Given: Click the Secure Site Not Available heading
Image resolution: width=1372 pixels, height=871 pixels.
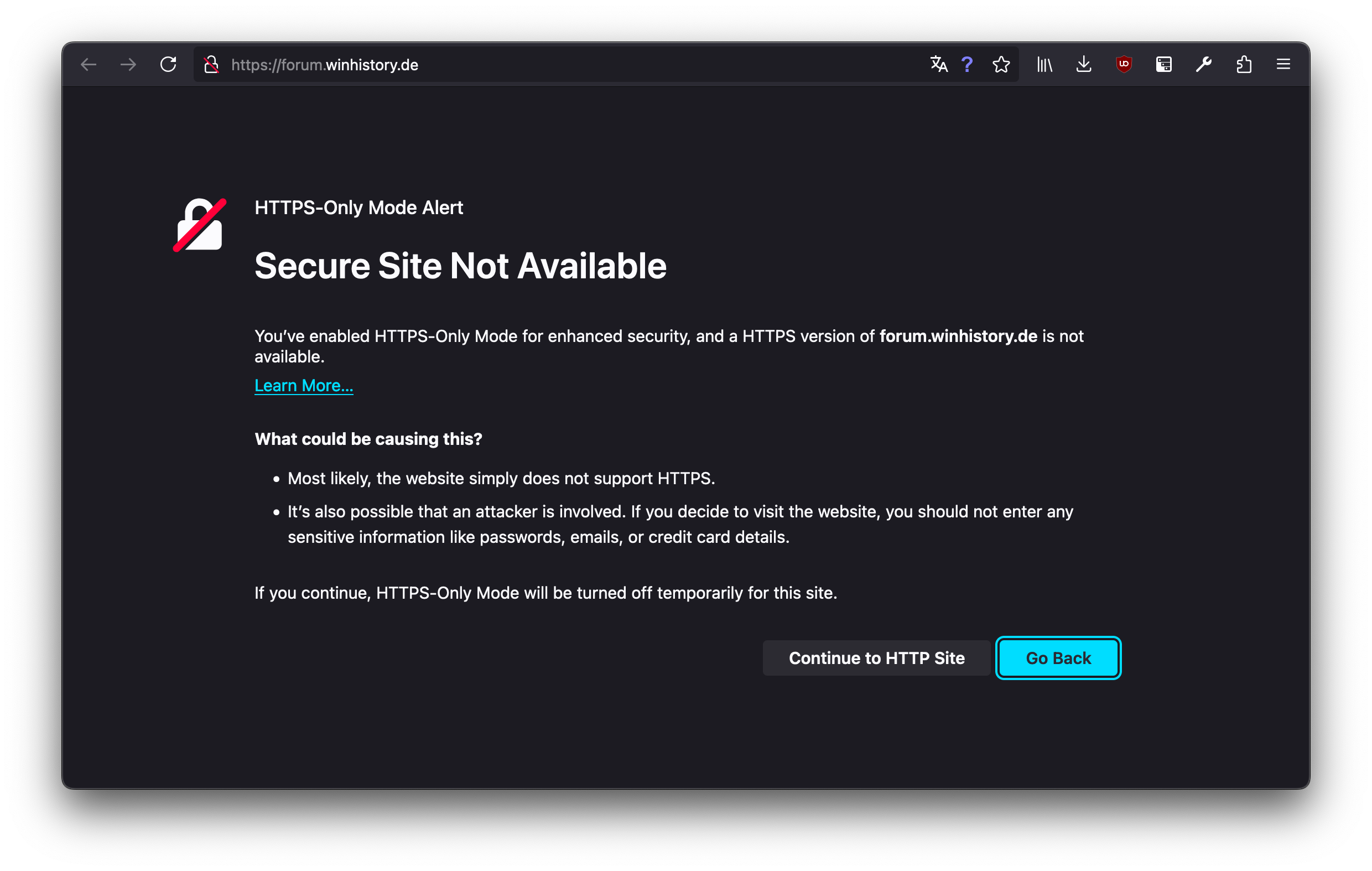Looking at the screenshot, I should pyautogui.click(x=460, y=266).
